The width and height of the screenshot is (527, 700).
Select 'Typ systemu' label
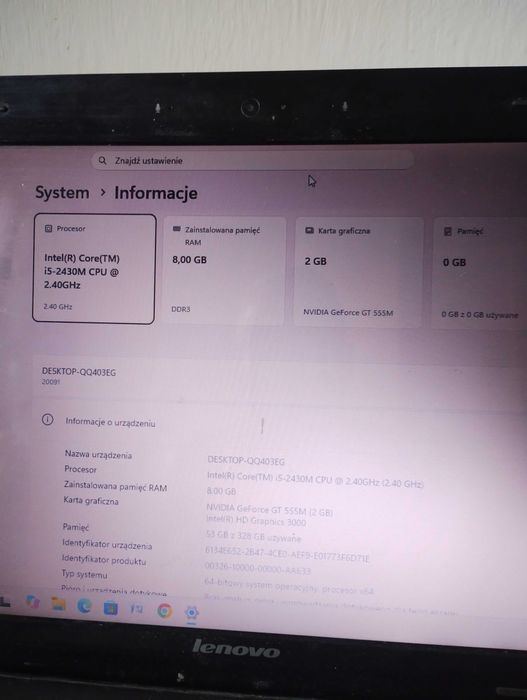click(84, 574)
